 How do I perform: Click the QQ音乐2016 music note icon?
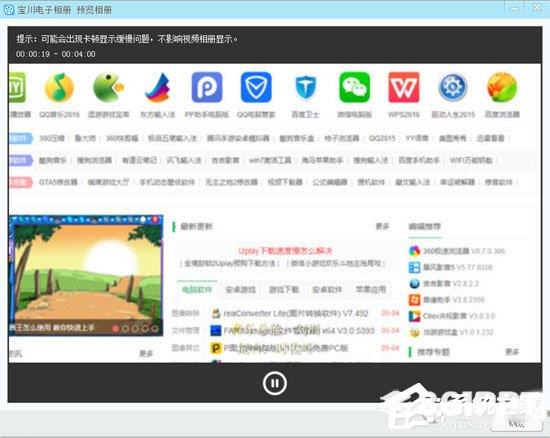[59, 87]
